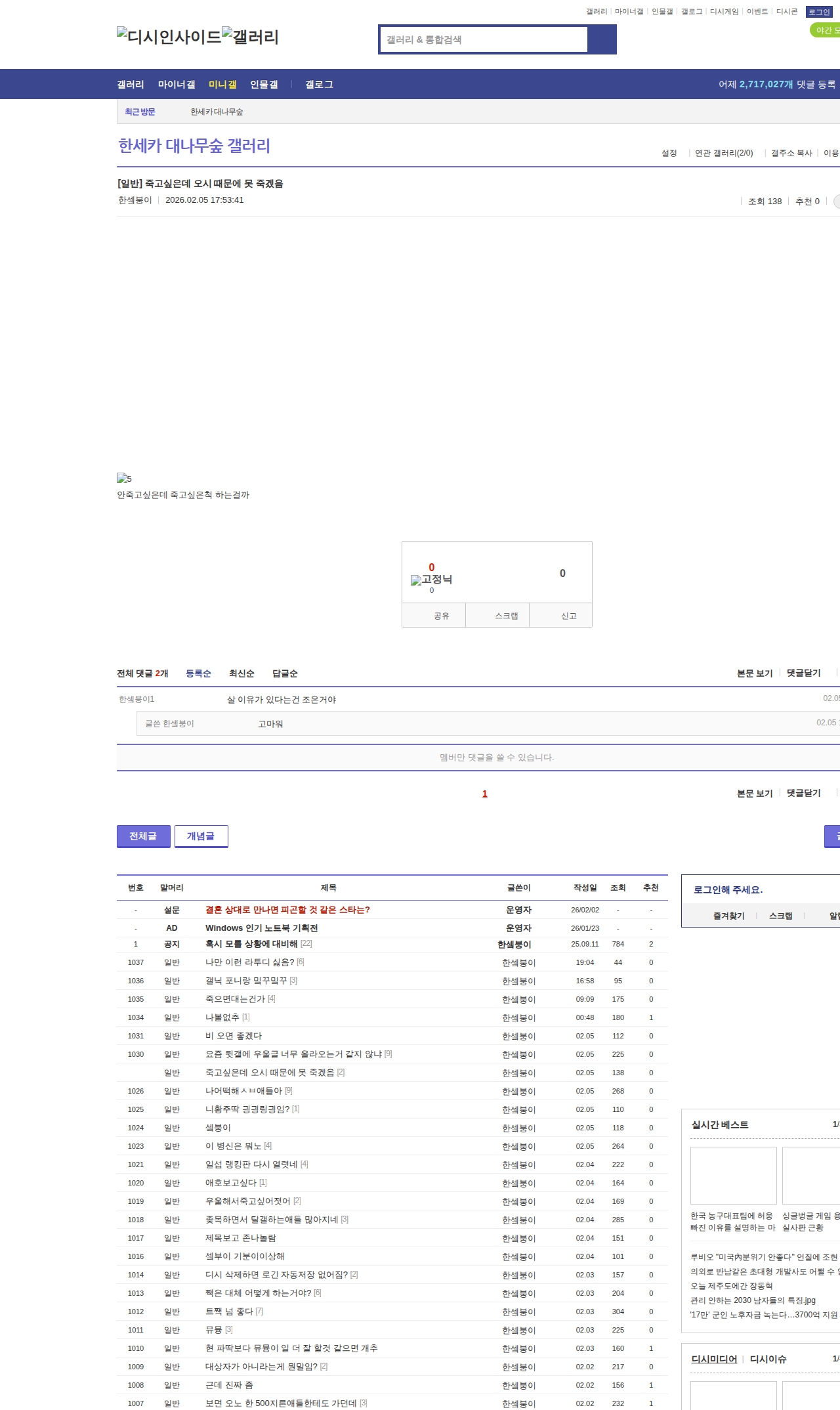The height and width of the screenshot is (1410, 840).
Task: Sort comments by 최신순
Action: click(241, 673)
